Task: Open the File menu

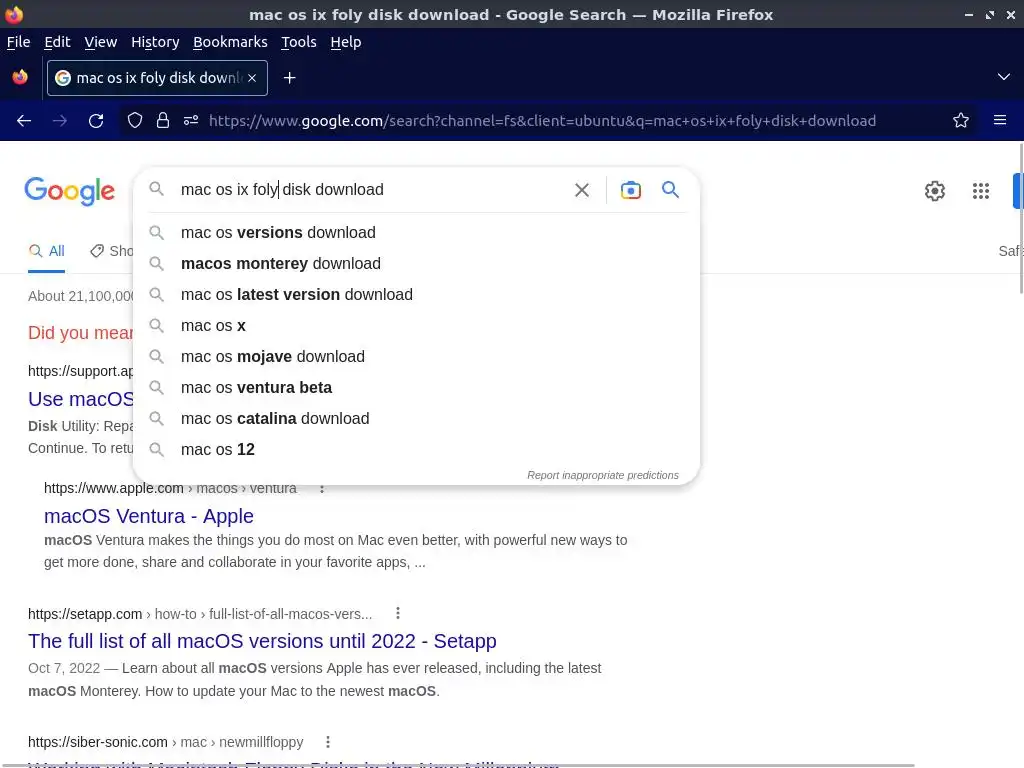Action: (18, 42)
